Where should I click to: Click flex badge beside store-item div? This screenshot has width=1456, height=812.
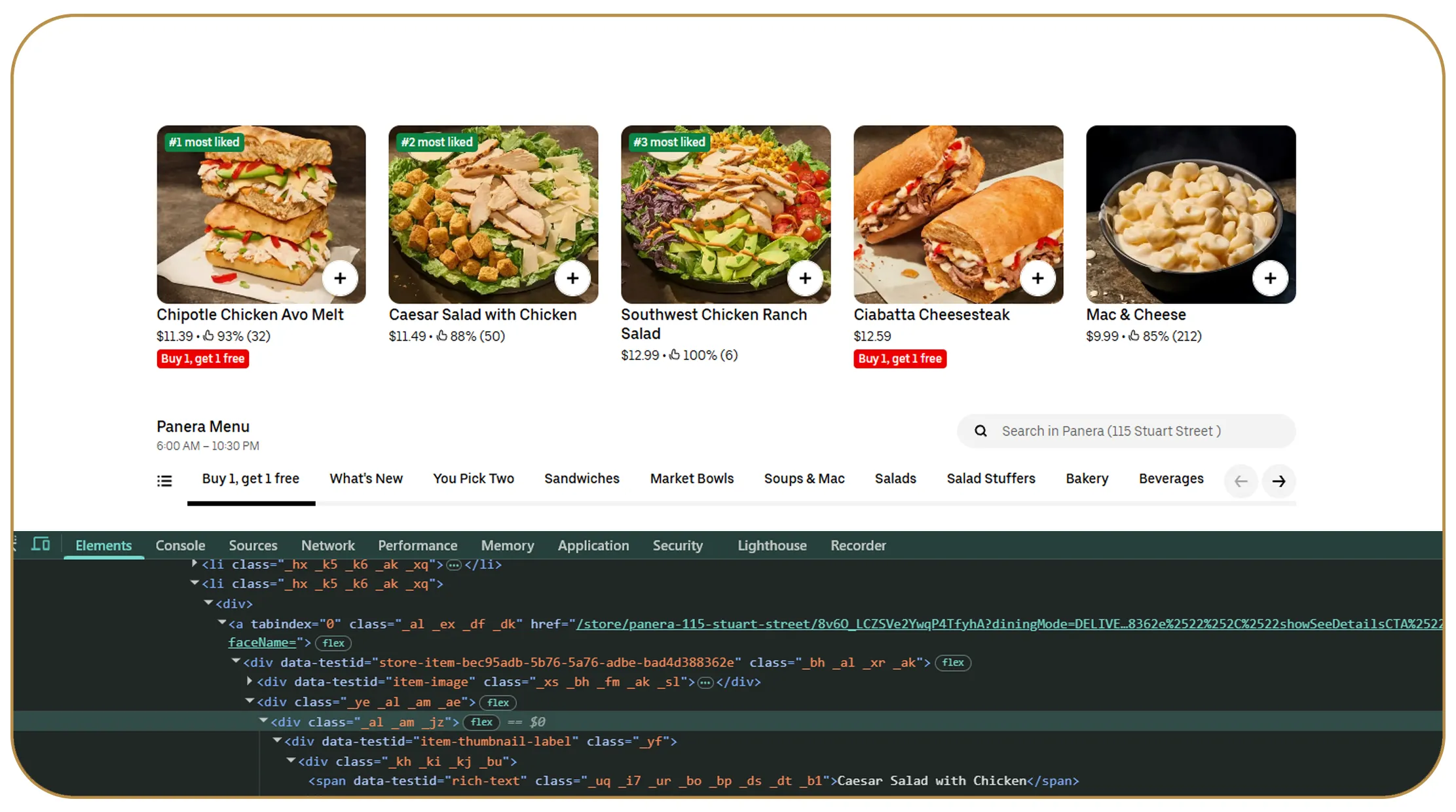952,663
